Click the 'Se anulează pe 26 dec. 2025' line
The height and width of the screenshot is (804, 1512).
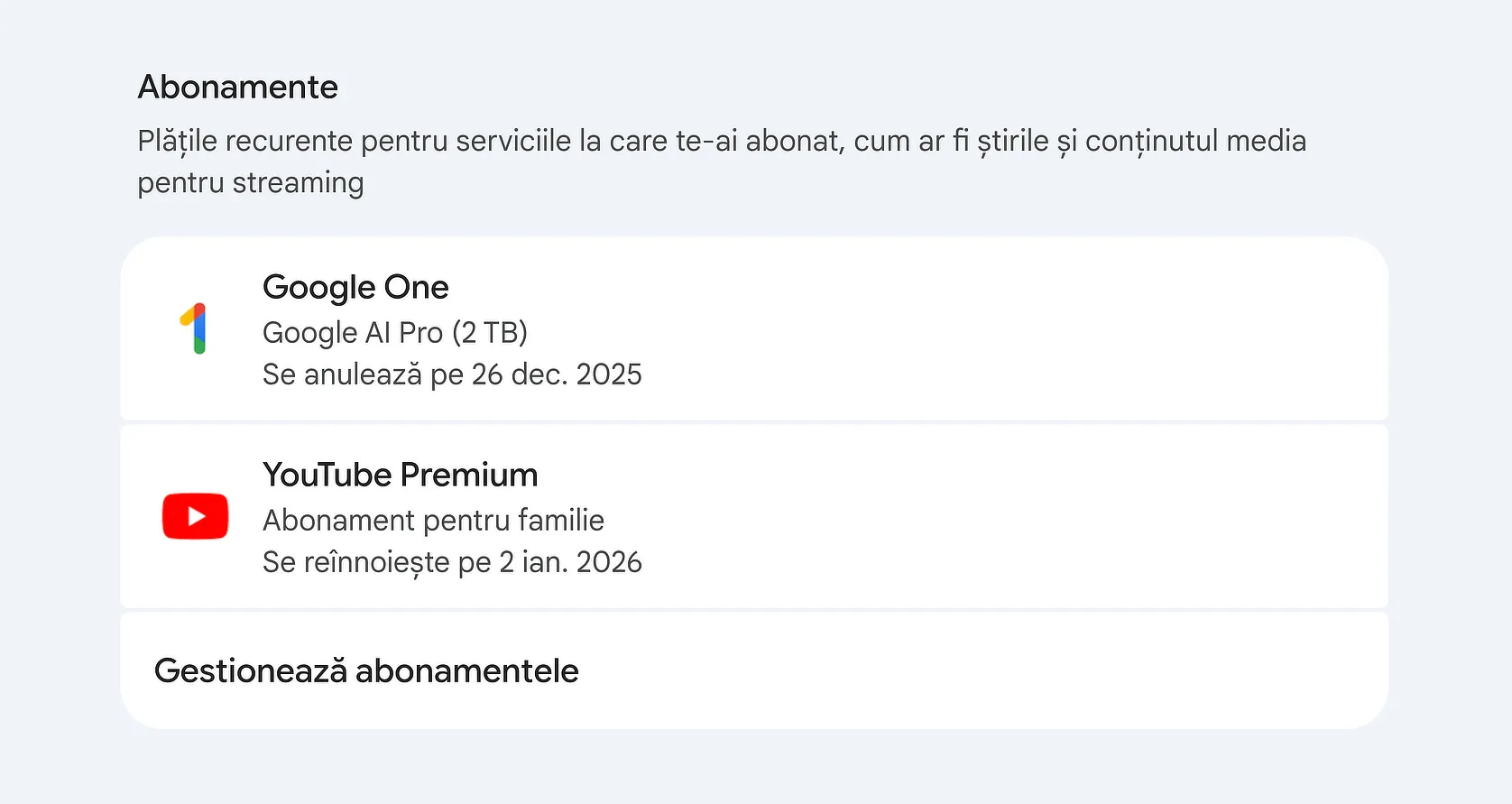pos(451,374)
